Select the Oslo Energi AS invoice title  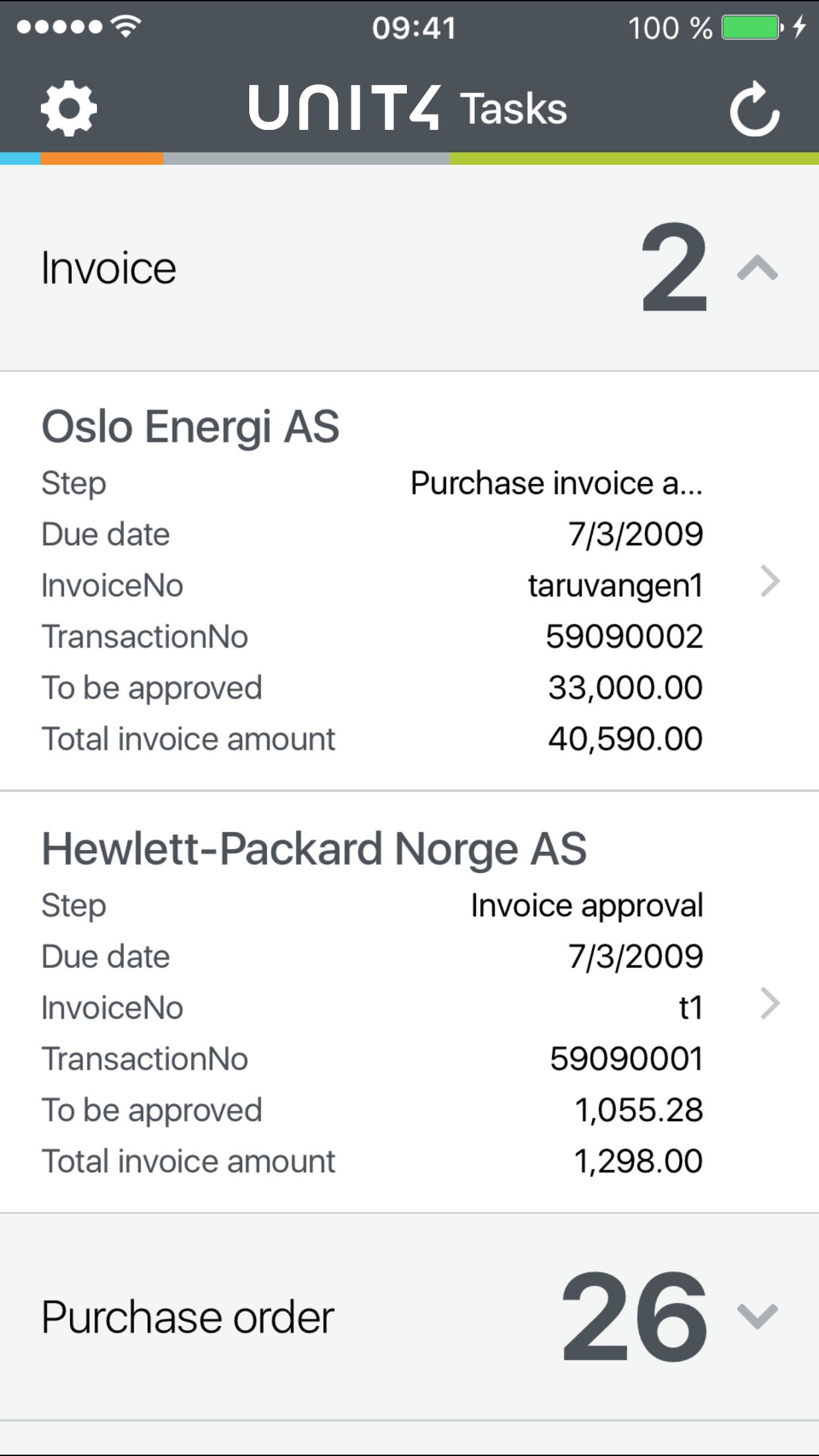click(x=191, y=427)
